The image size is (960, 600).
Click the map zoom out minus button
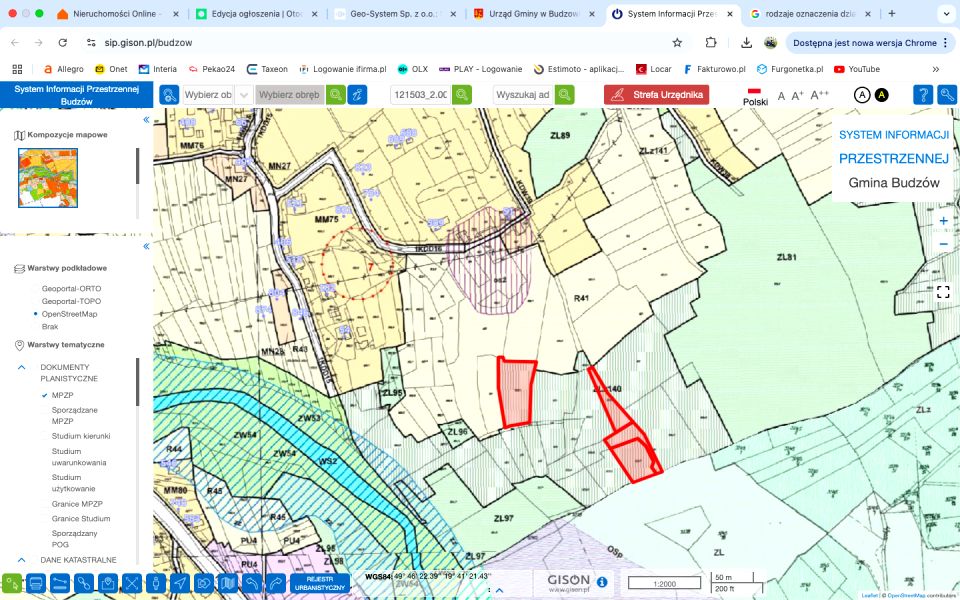[x=943, y=244]
